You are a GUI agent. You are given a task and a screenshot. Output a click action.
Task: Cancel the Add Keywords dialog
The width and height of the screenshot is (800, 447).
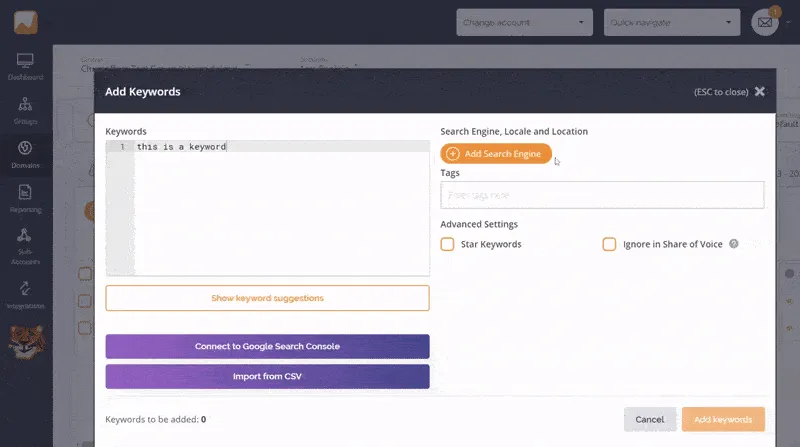point(649,419)
